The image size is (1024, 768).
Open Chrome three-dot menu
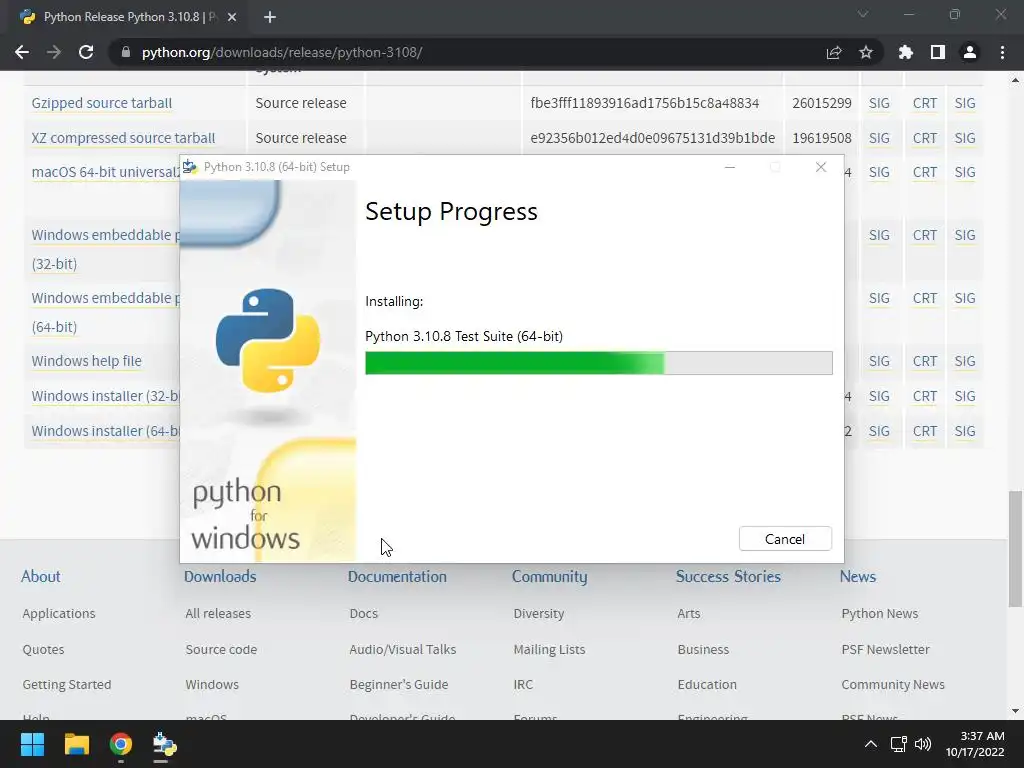pos(1002,52)
